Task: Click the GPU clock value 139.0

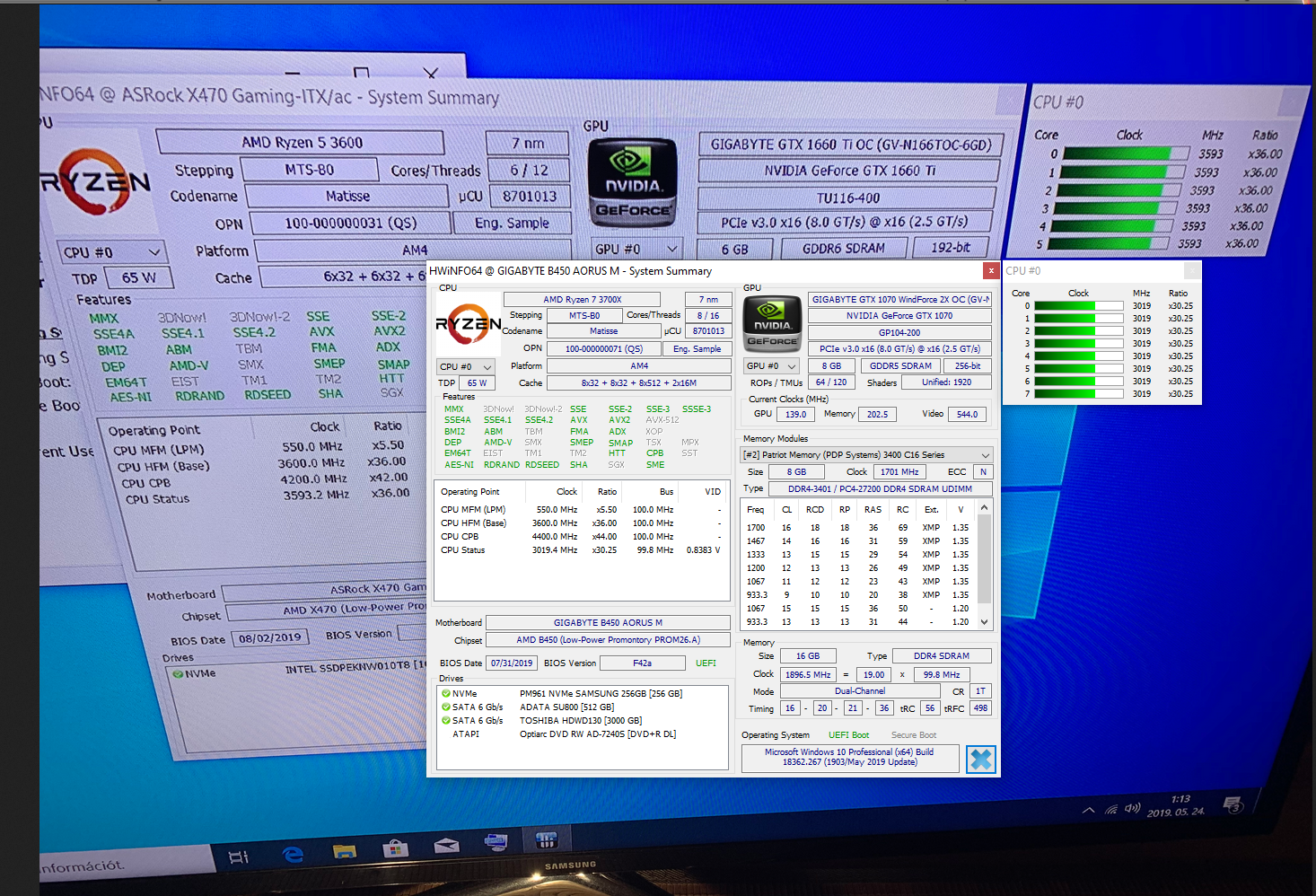Action: pos(795,414)
